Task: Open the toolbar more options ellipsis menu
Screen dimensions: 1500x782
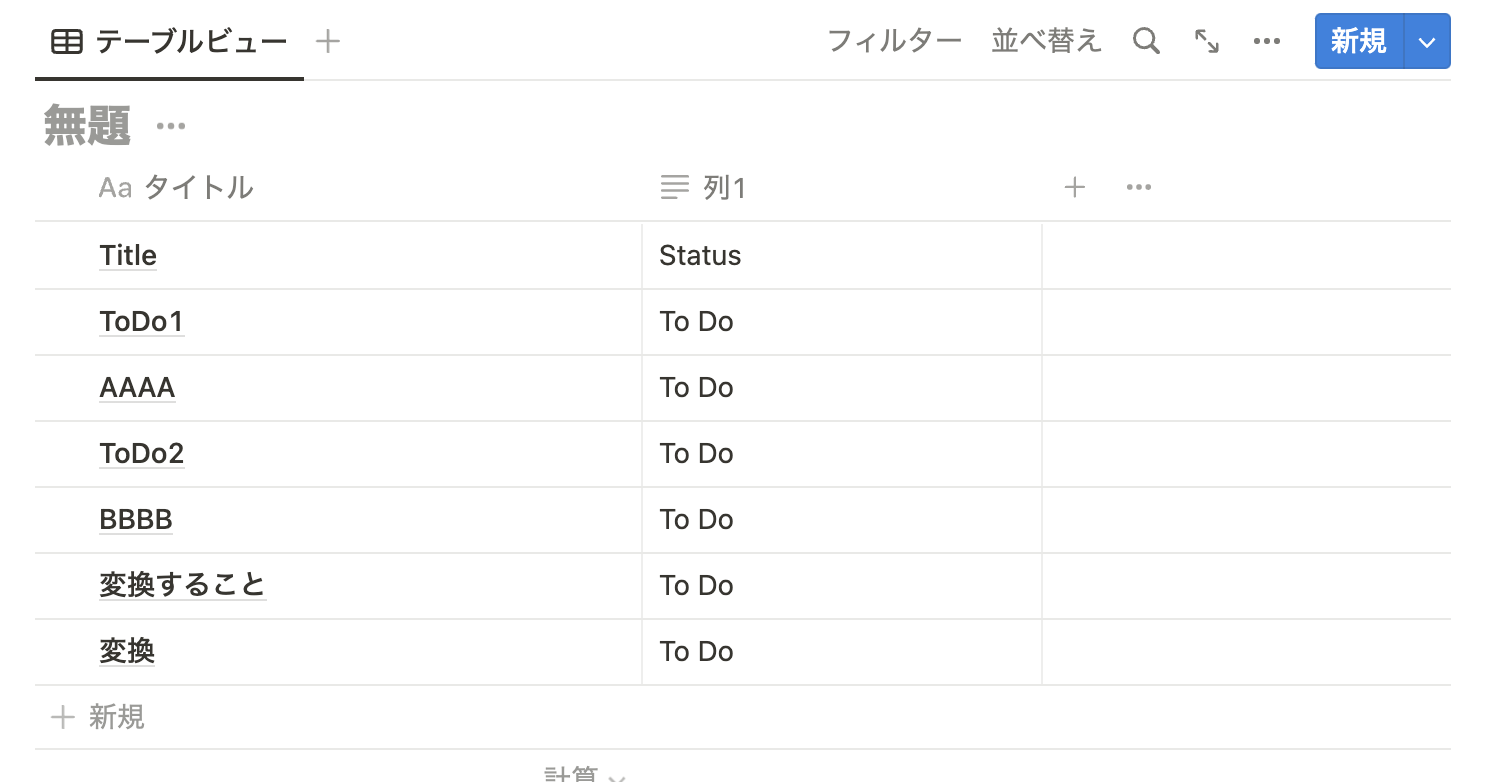Action: [x=1267, y=41]
